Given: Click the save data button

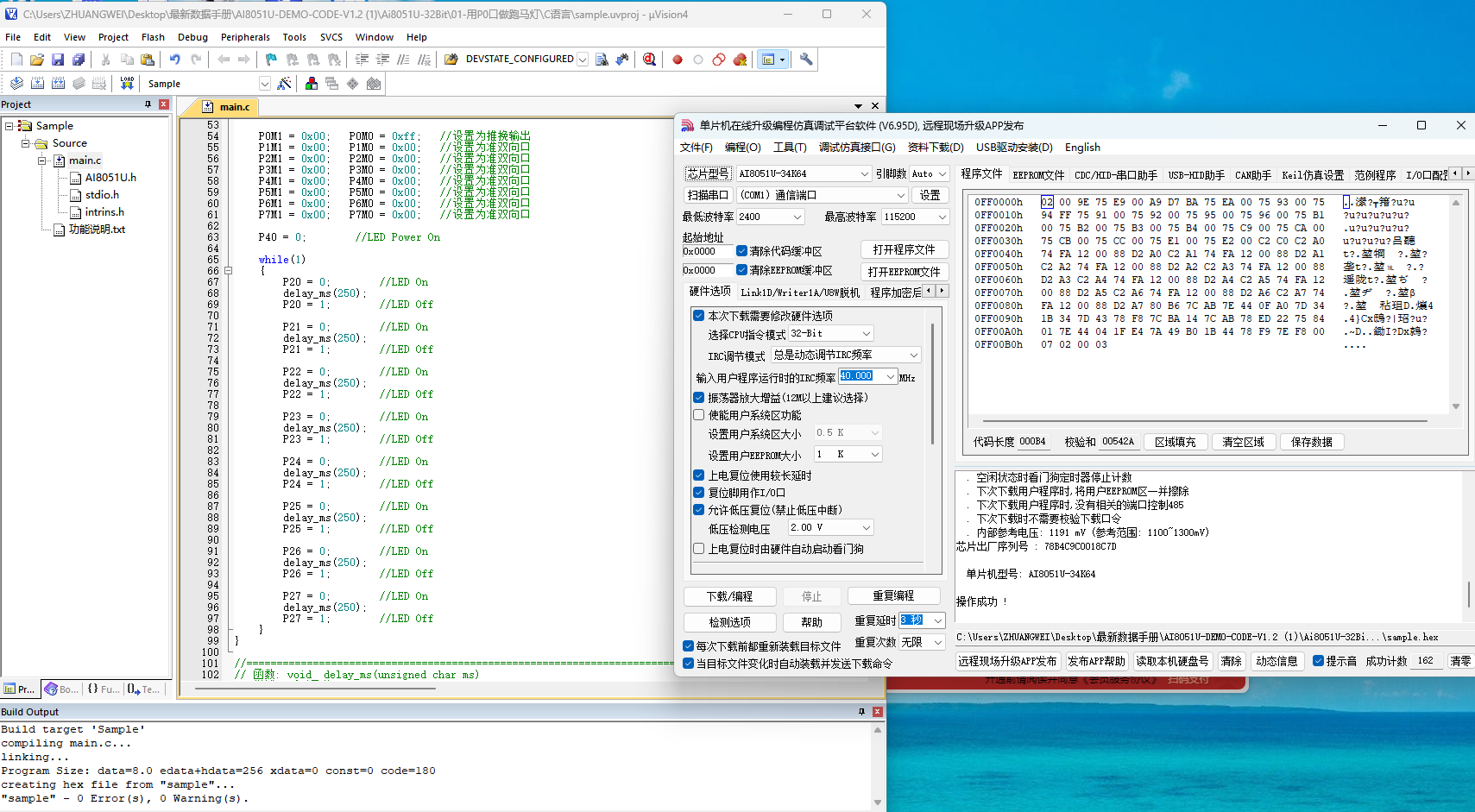Looking at the screenshot, I should pyautogui.click(x=1311, y=442).
